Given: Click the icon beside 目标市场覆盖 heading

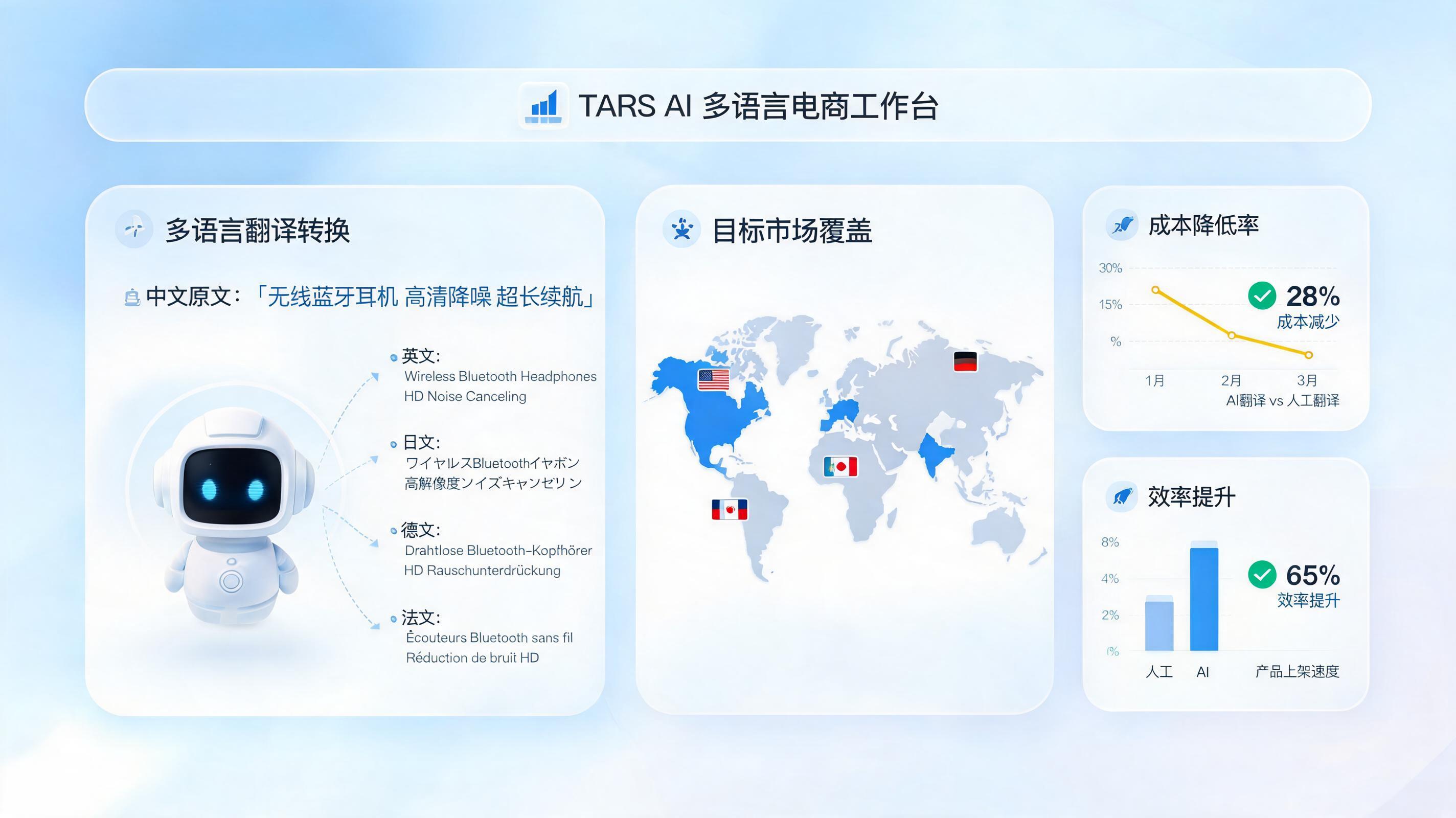Looking at the screenshot, I should coord(681,229).
